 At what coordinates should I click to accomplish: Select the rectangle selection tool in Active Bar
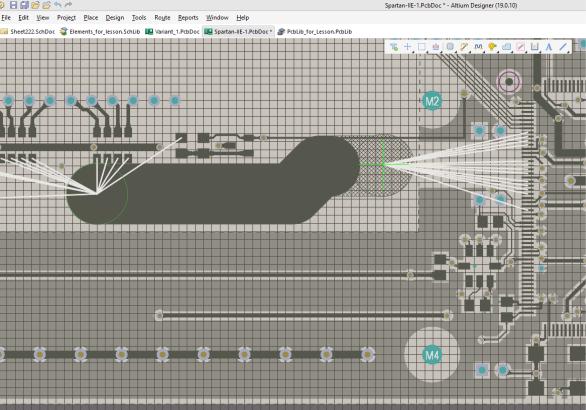(422, 47)
